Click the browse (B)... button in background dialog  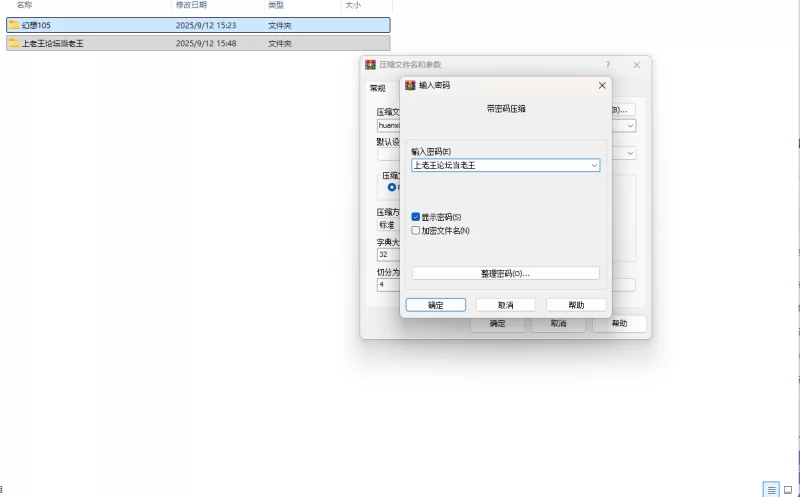tap(623, 110)
